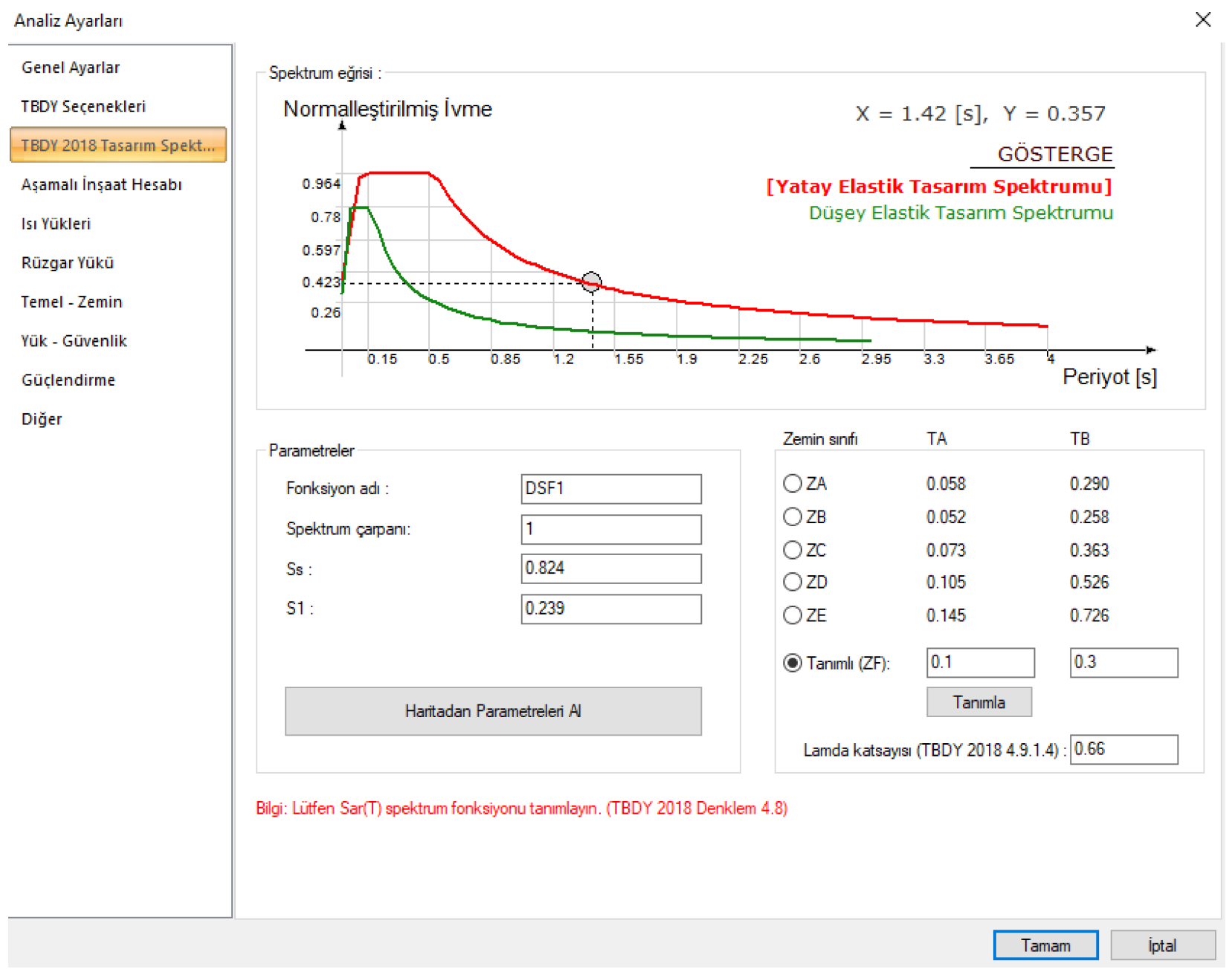Image resolution: width=1232 pixels, height=975 pixels.
Task: Click the ZB TB value 0.258
Action: tap(1089, 516)
